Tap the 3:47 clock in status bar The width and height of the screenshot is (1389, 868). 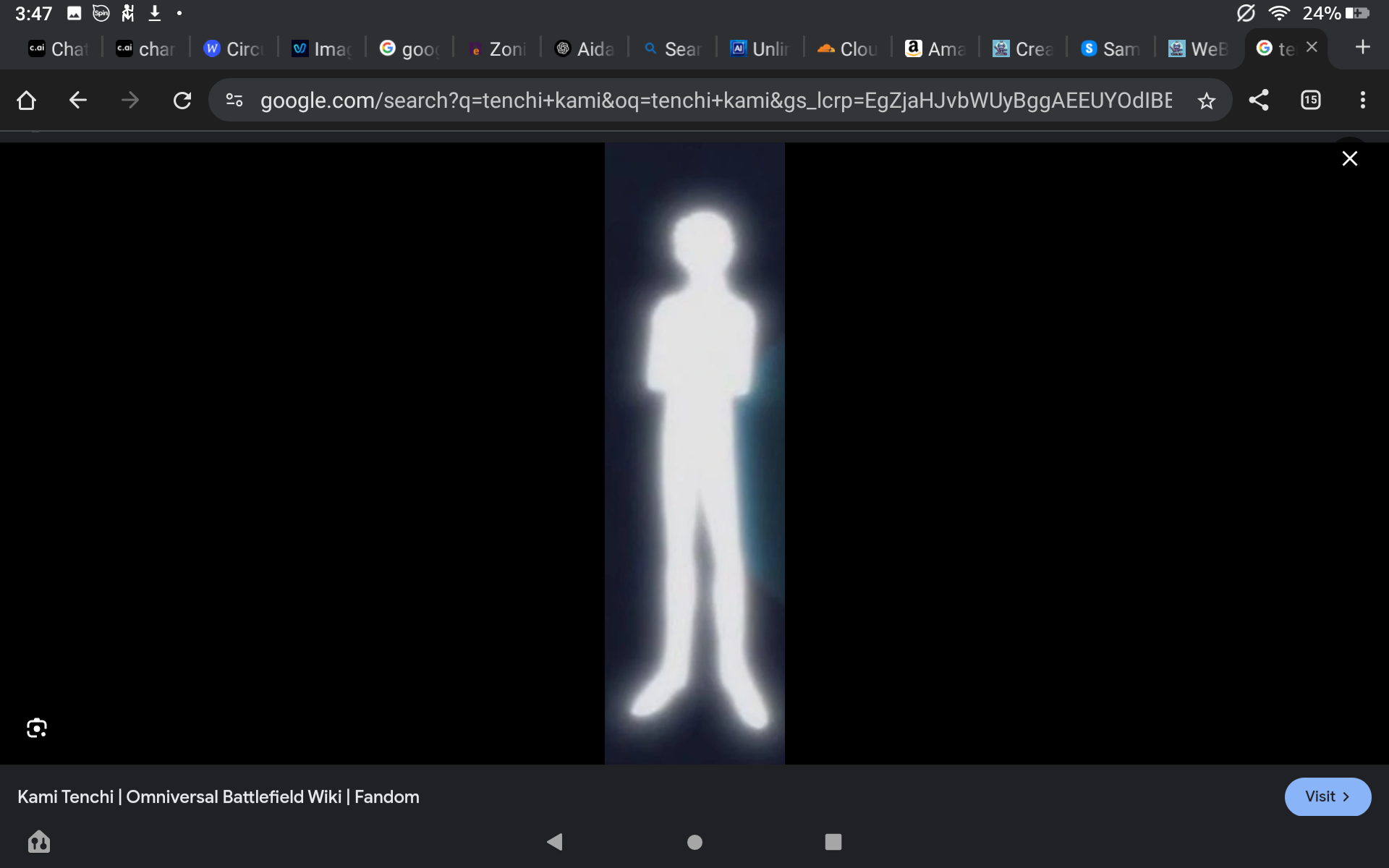point(33,14)
